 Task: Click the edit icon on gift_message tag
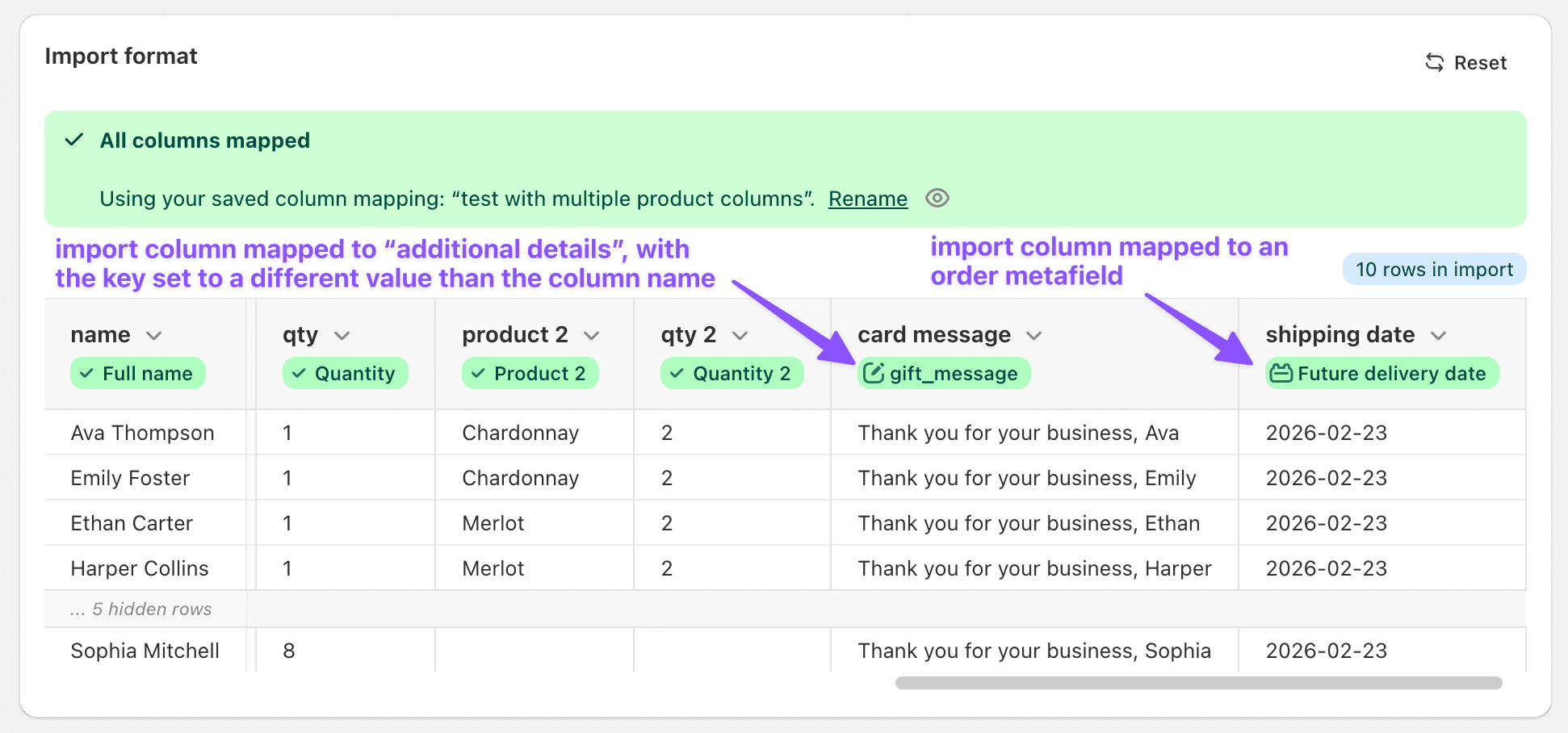[x=874, y=373]
